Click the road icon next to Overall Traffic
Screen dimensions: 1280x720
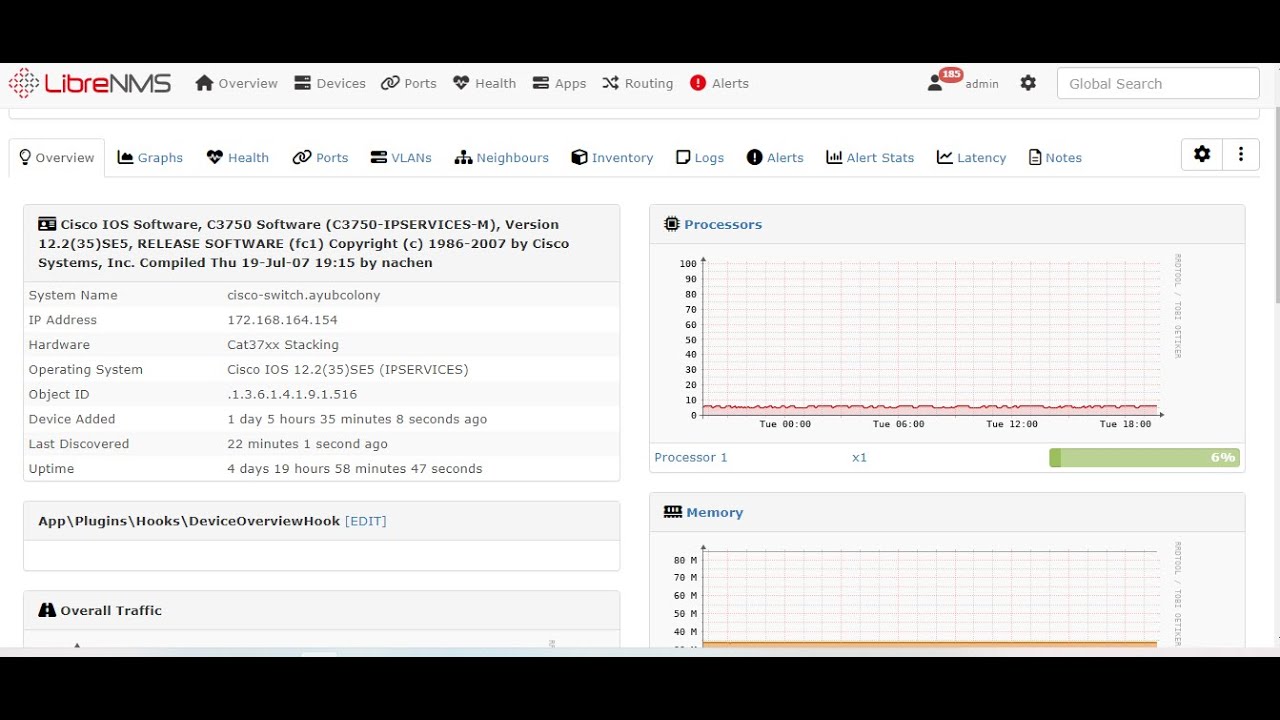(47, 610)
